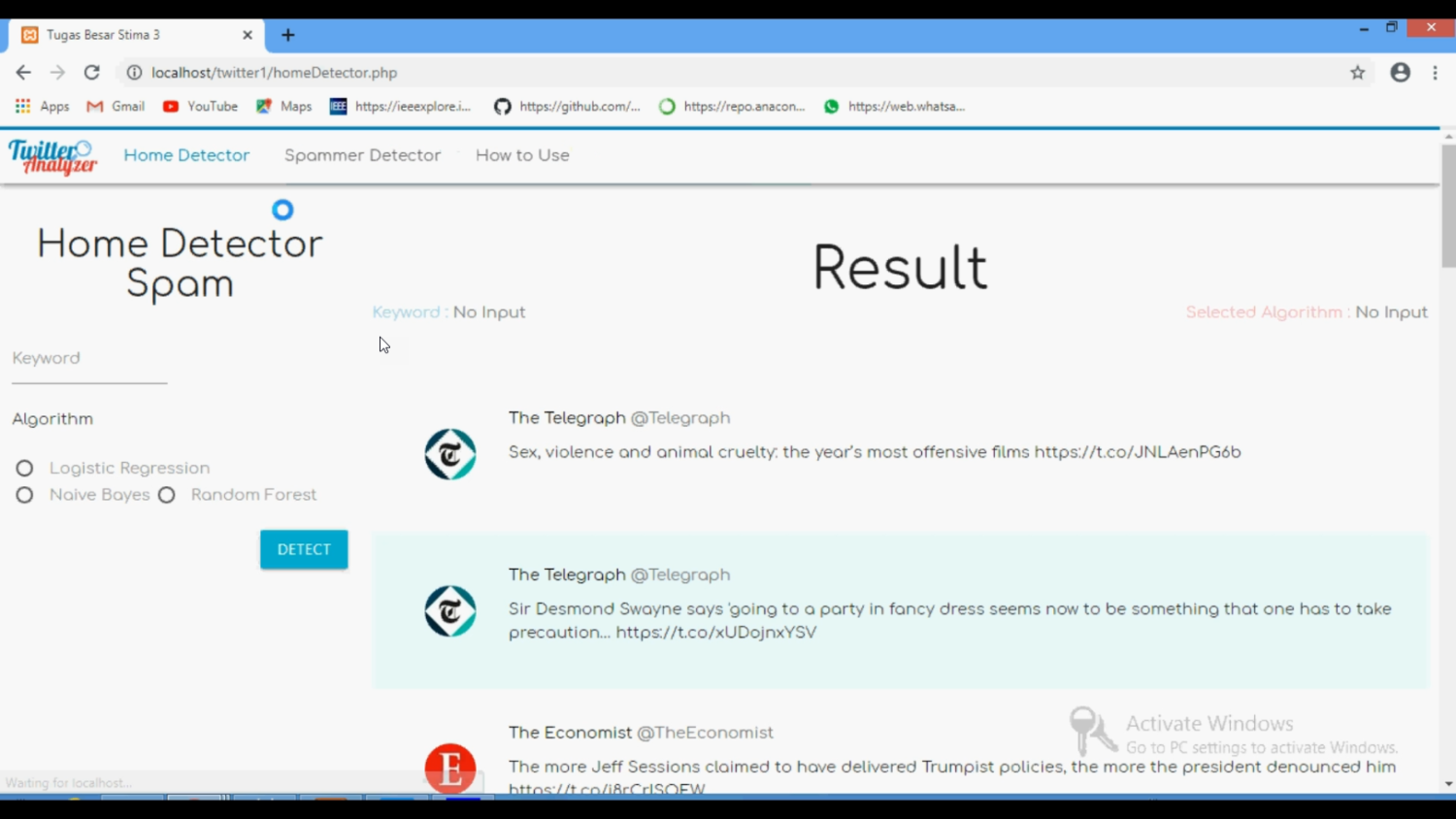The image size is (1456, 819).
Task: Open the GitHub bookmark
Action: [567, 107]
